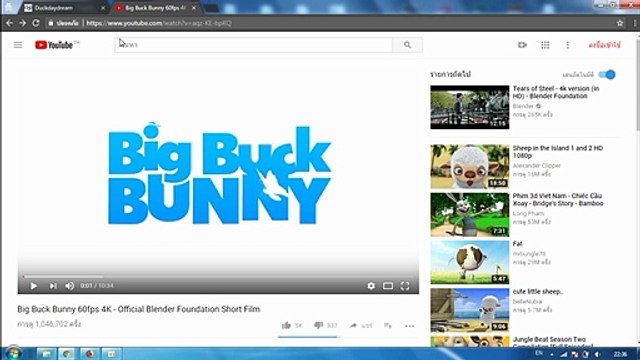The width and height of the screenshot is (640, 360).
Task: Go to YouTube home via logo
Action: [54, 45]
